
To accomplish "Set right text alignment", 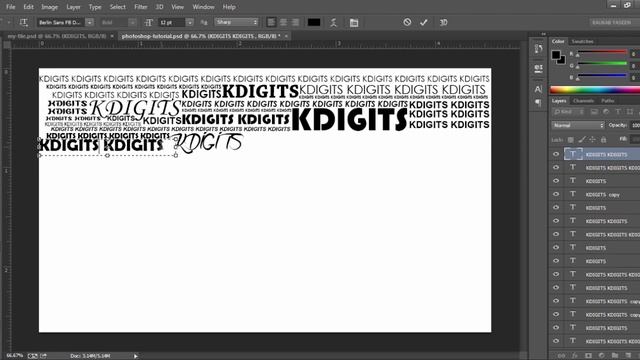I will pyautogui.click(x=296, y=22).
